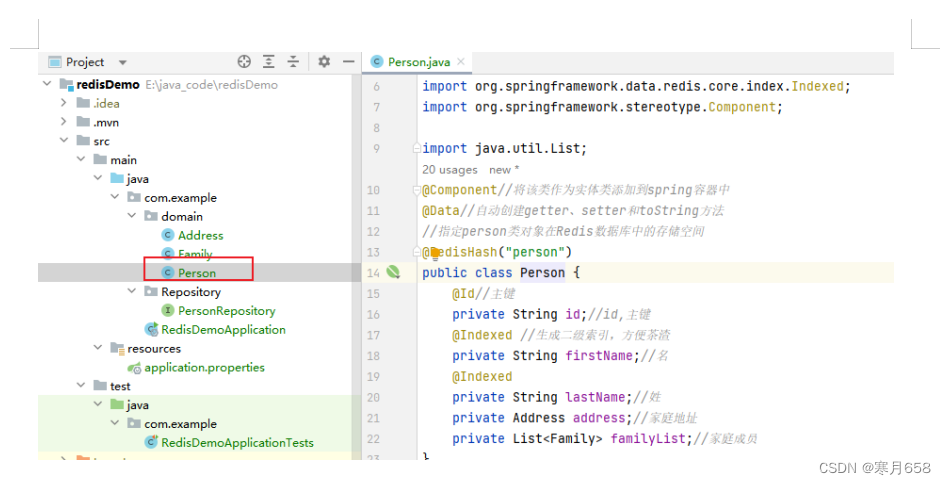Click the 20 usages inlay hint
The image size is (946, 485).
pos(449,170)
